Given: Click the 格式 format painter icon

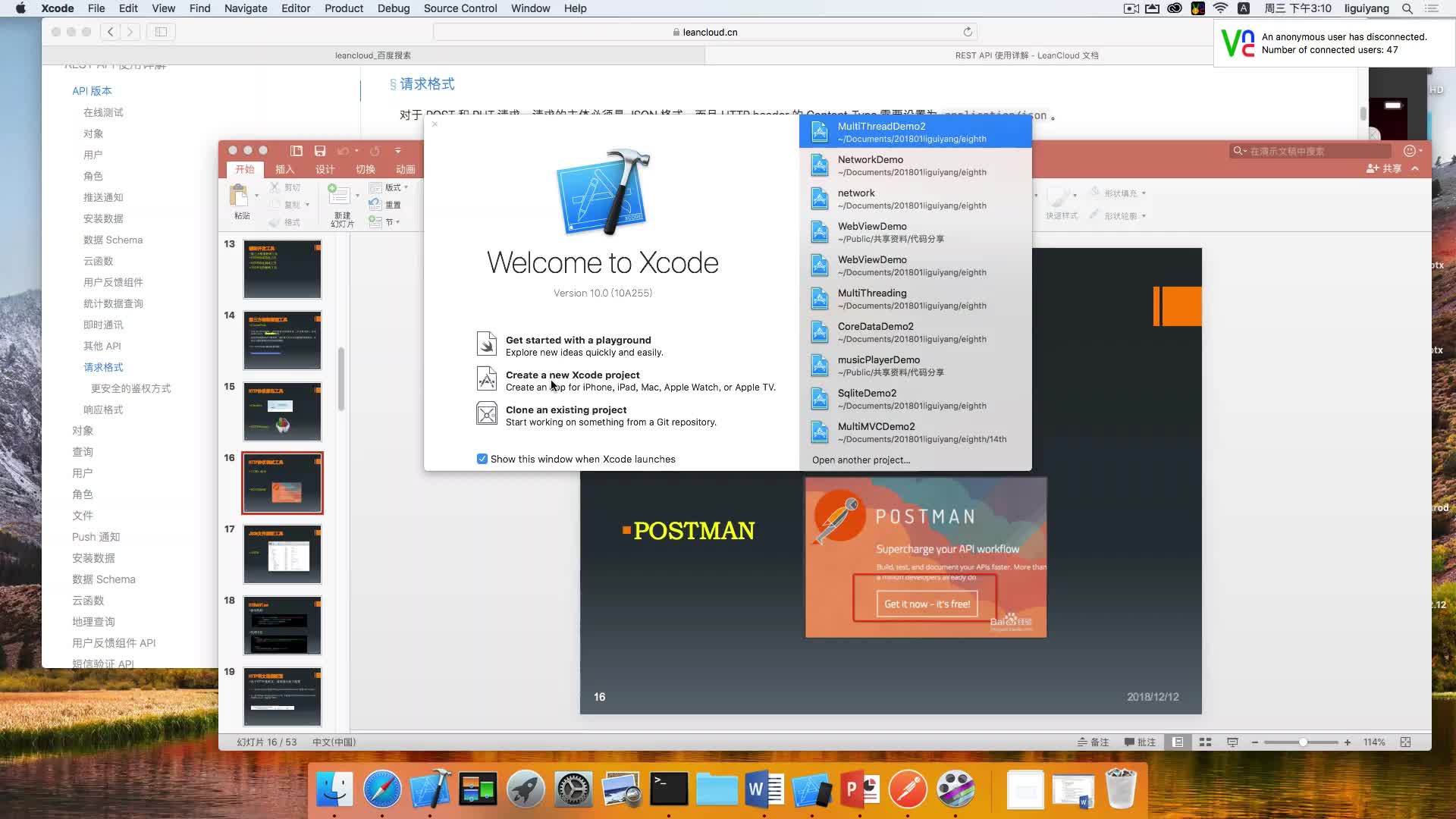Looking at the screenshot, I should tap(275, 222).
